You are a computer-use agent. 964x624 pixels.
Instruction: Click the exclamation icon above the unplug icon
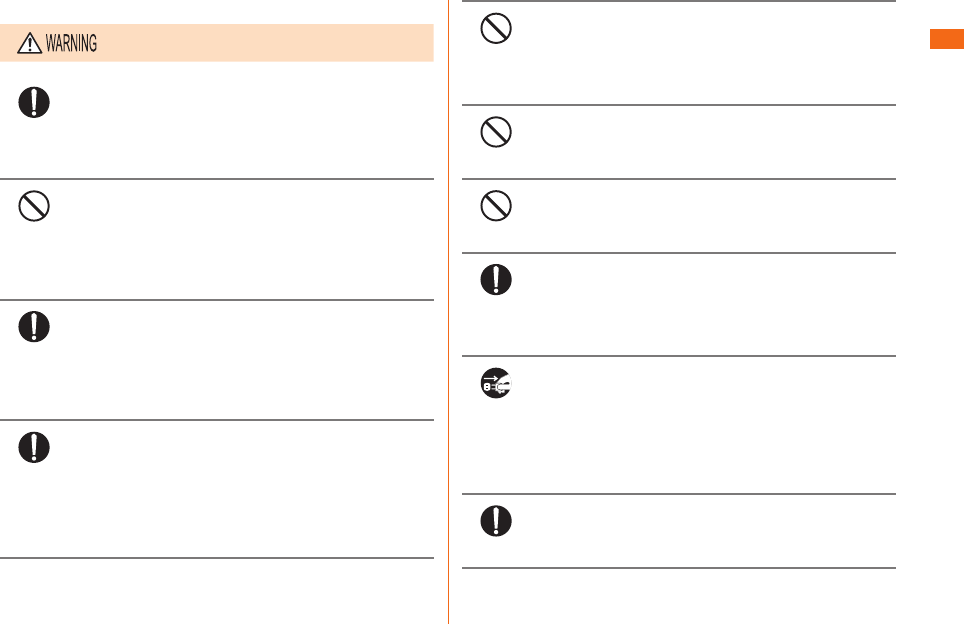pos(496,279)
